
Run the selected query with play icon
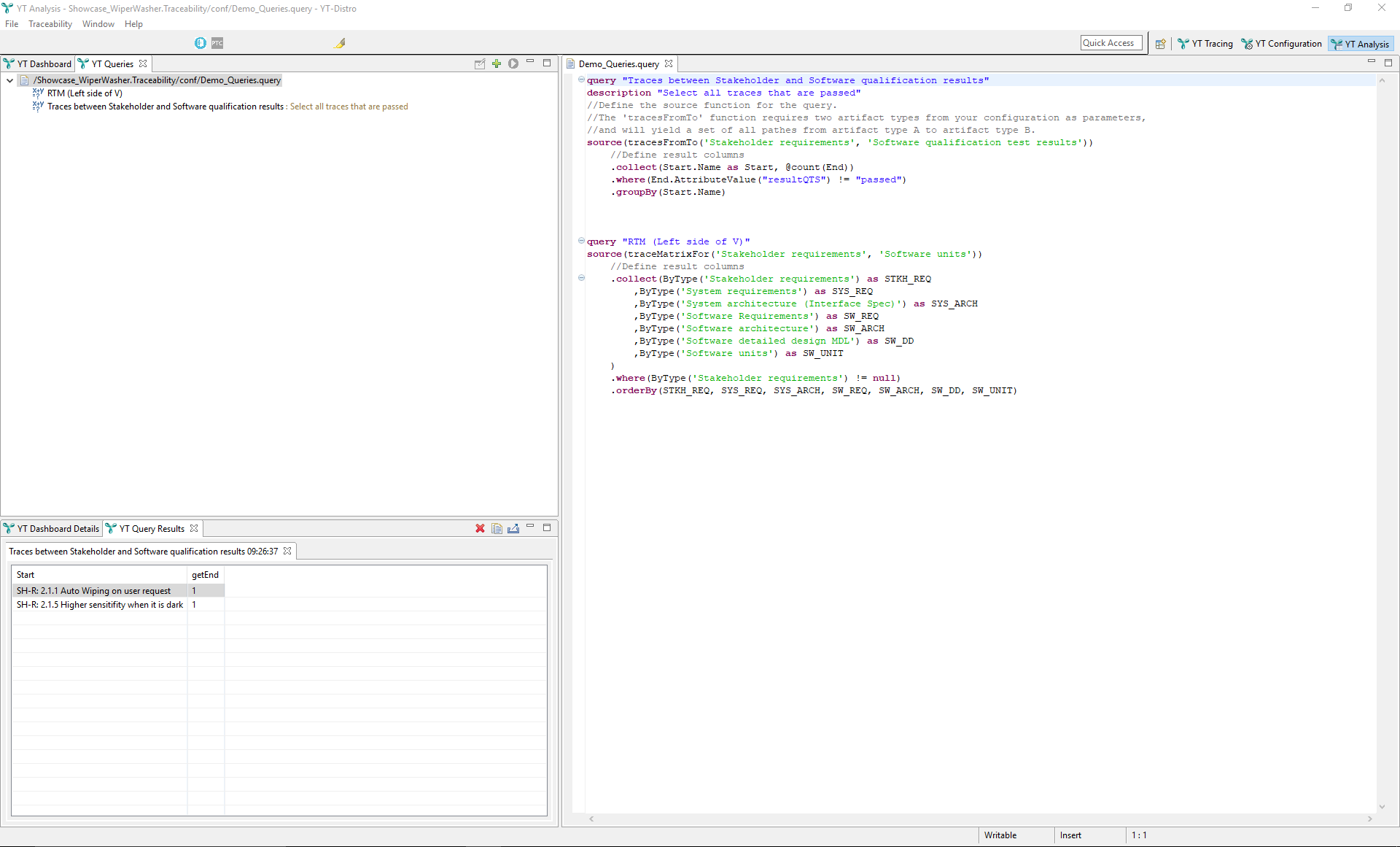tap(513, 63)
